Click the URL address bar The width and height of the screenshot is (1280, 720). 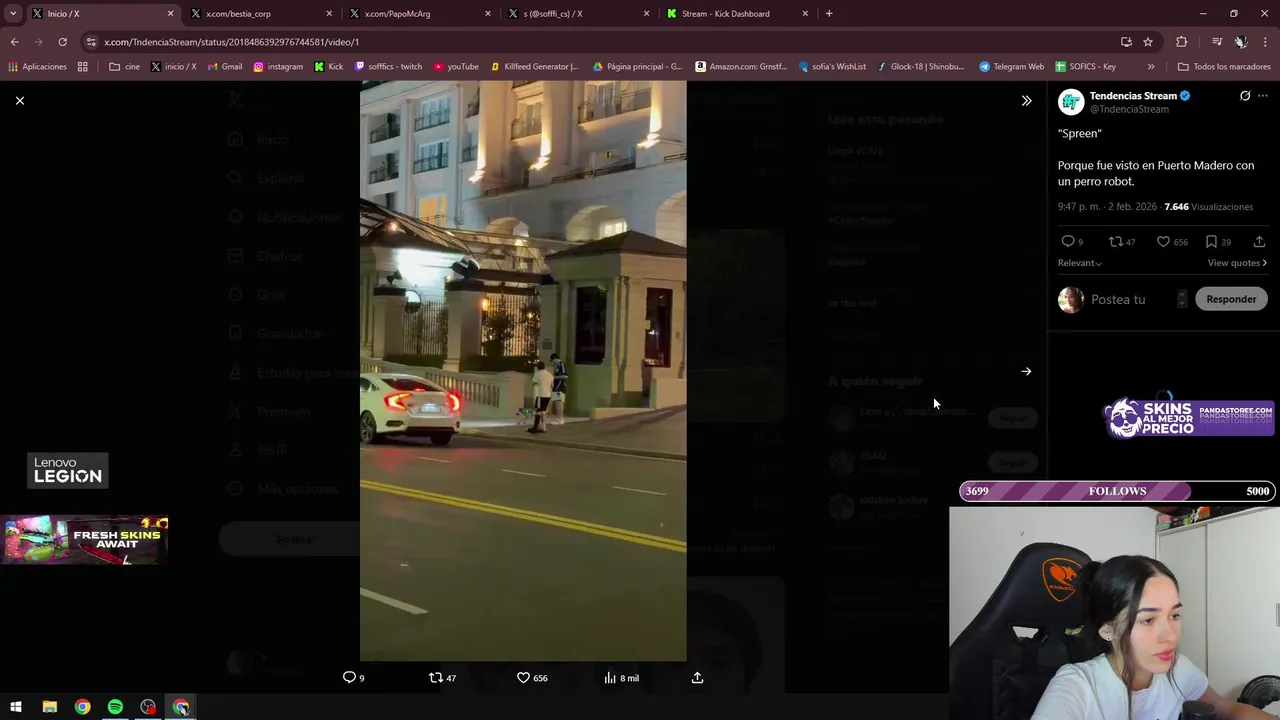(x=600, y=42)
